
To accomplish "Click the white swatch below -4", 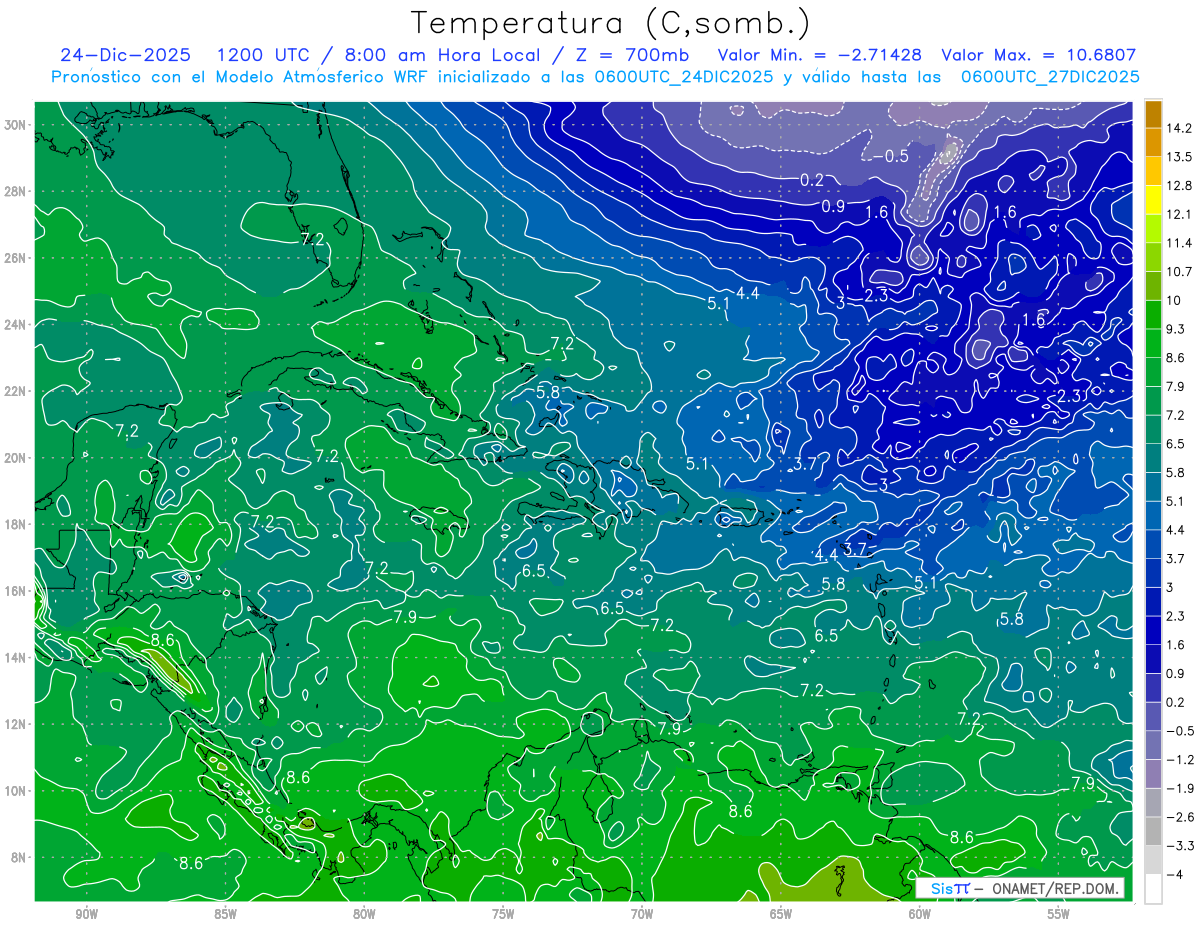I will [1153, 889].
